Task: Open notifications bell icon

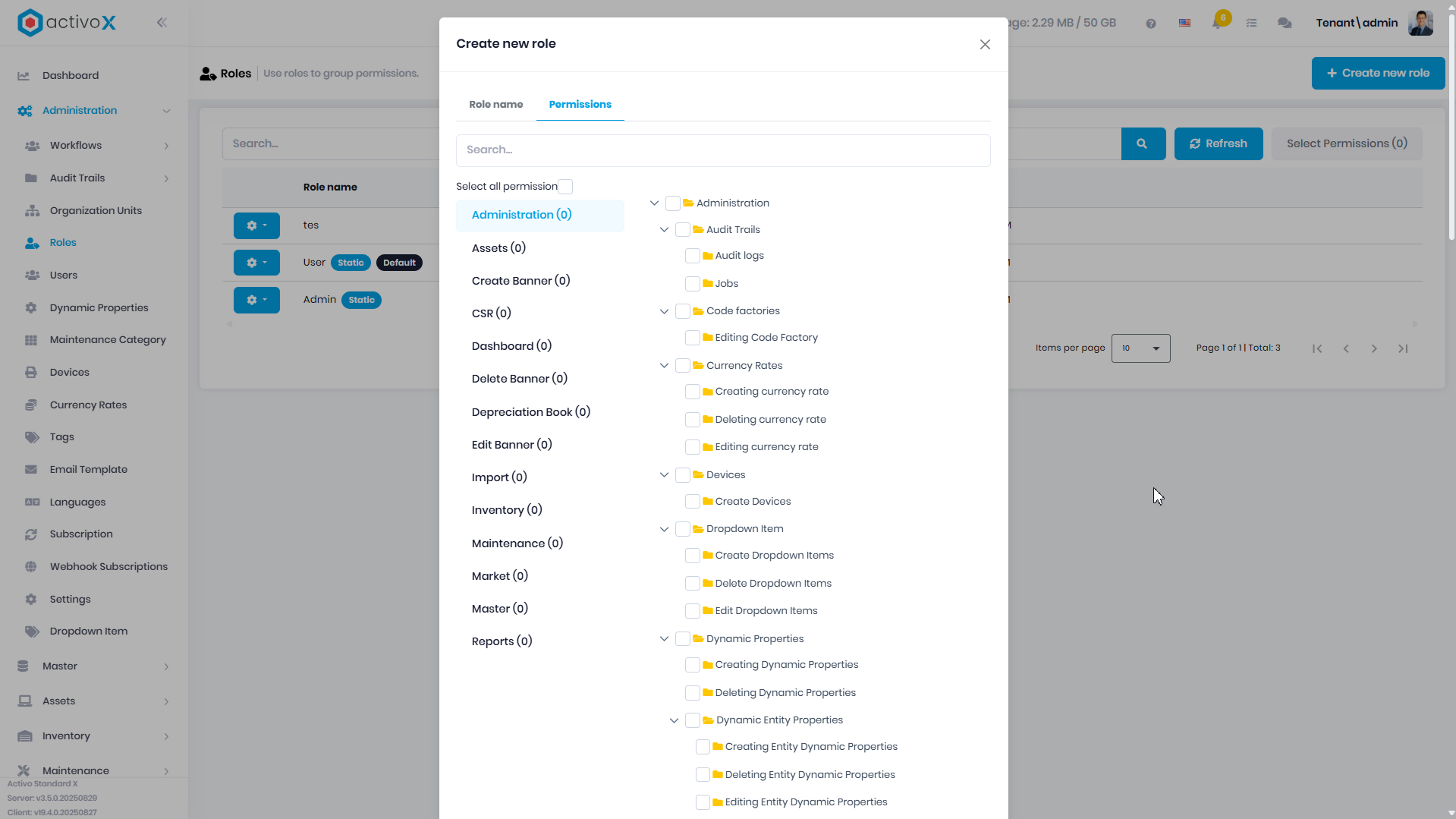Action: click(x=1219, y=22)
